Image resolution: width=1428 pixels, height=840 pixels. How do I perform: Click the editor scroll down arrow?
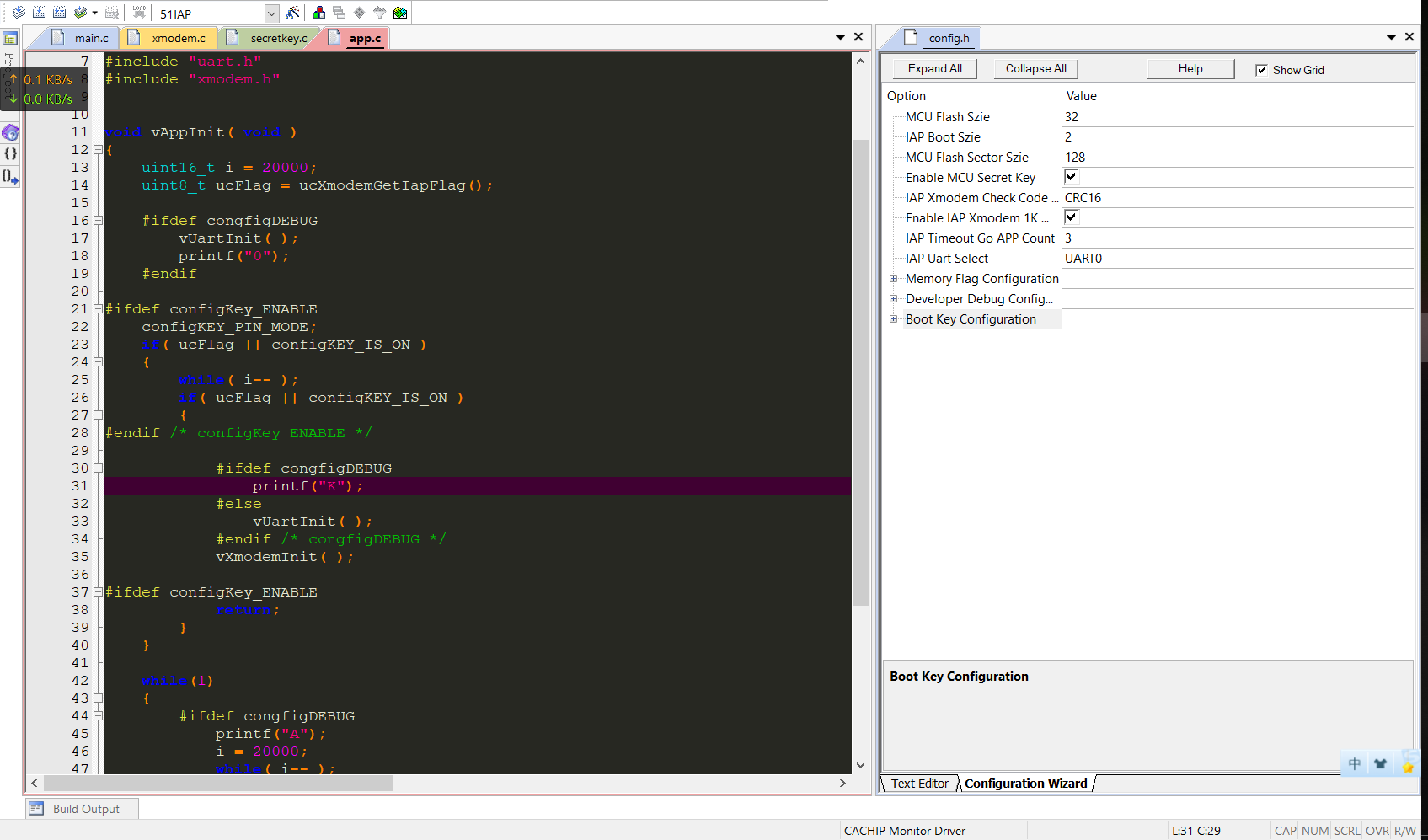point(860,765)
